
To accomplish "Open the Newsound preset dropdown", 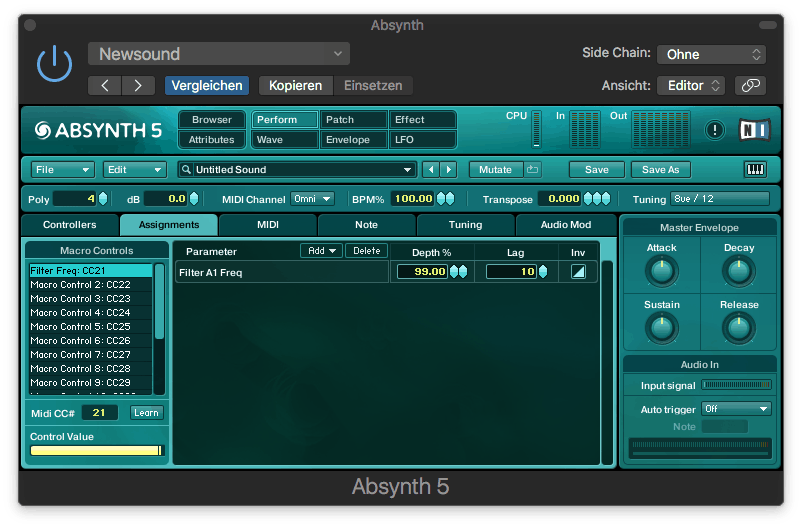I will point(218,54).
